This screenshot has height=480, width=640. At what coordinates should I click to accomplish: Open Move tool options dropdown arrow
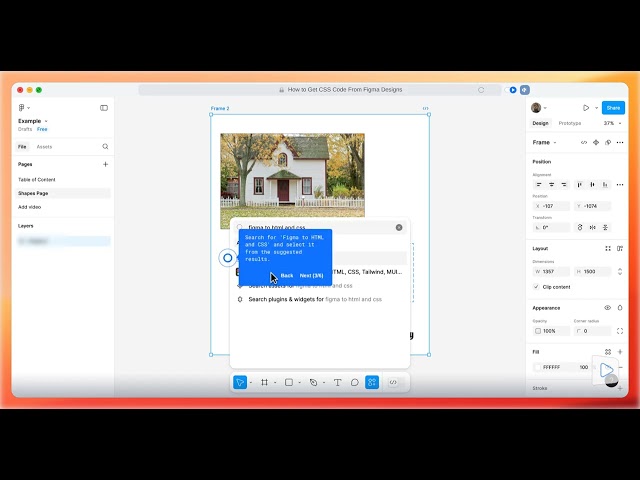click(251, 382)
